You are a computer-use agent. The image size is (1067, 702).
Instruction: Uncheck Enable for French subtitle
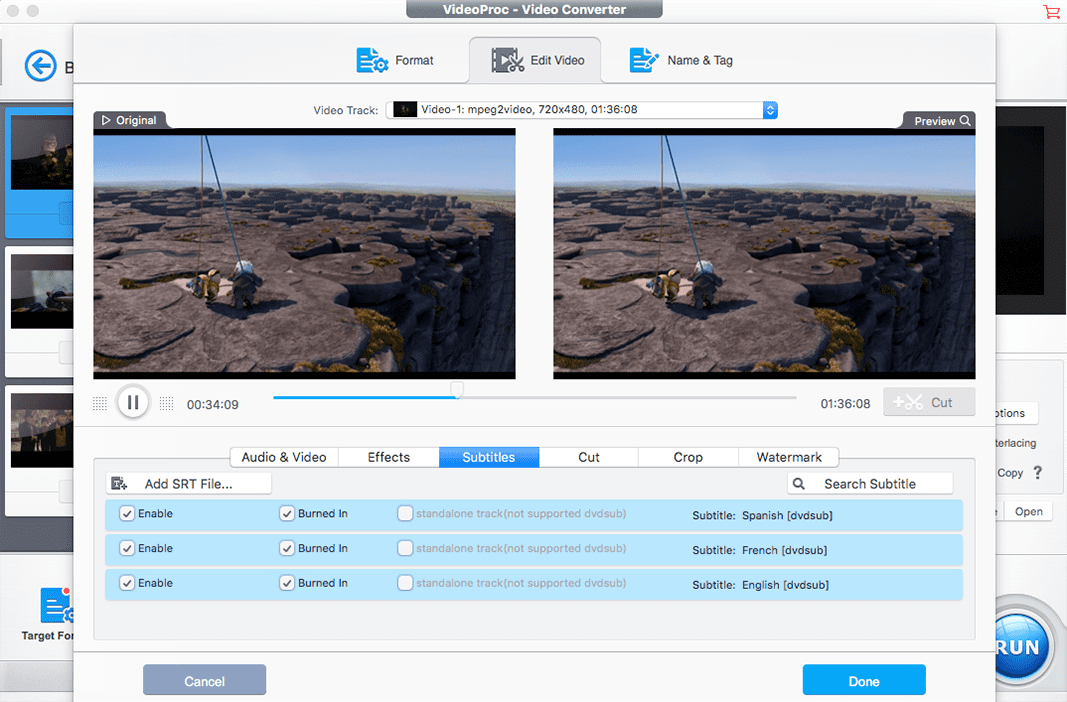click(127, 548)
